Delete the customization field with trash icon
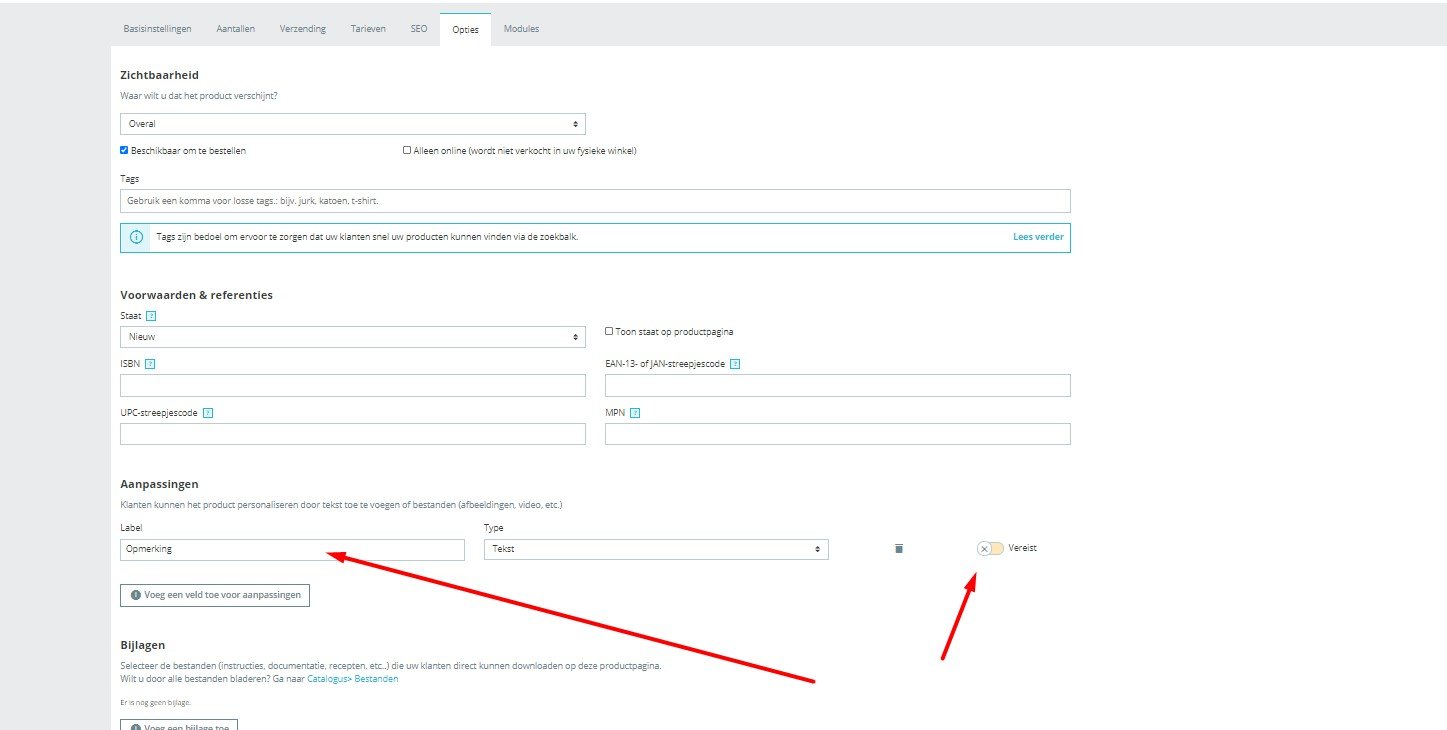Viewport: 1447px width, 730px height. 898,548
